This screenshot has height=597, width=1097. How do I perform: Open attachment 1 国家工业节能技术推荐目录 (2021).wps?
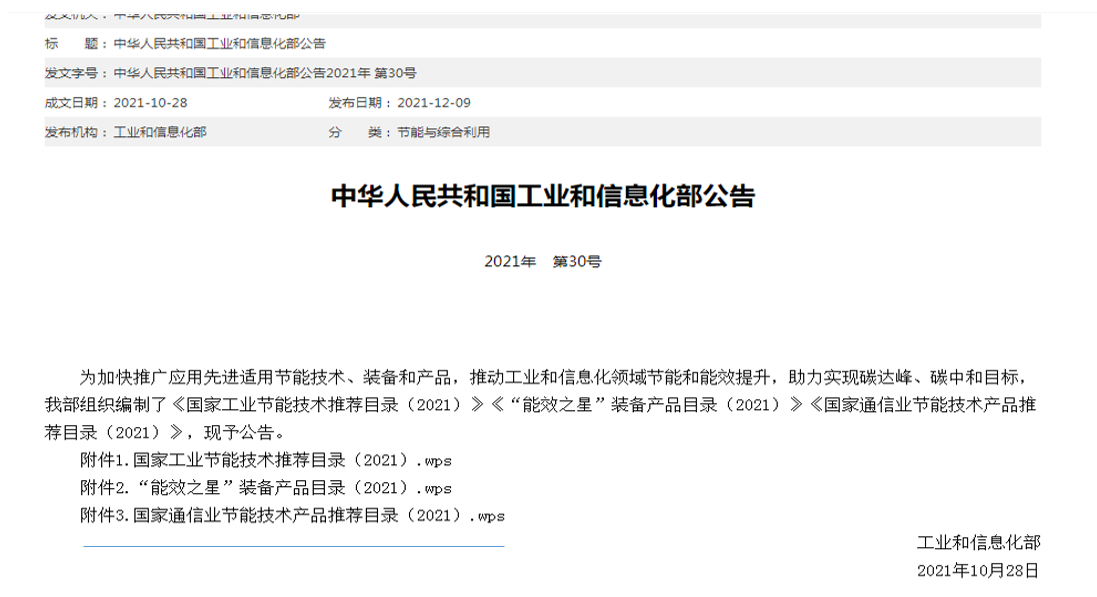point(266,461)
